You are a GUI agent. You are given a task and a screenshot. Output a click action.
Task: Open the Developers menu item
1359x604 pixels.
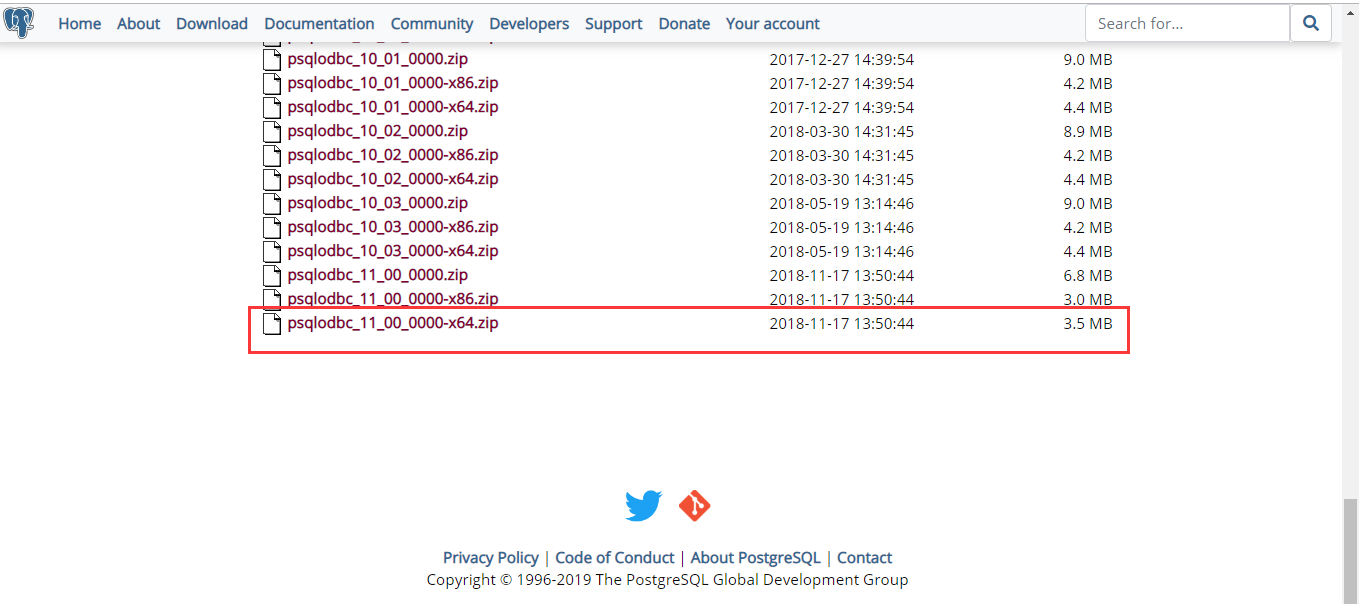[529, 23]
